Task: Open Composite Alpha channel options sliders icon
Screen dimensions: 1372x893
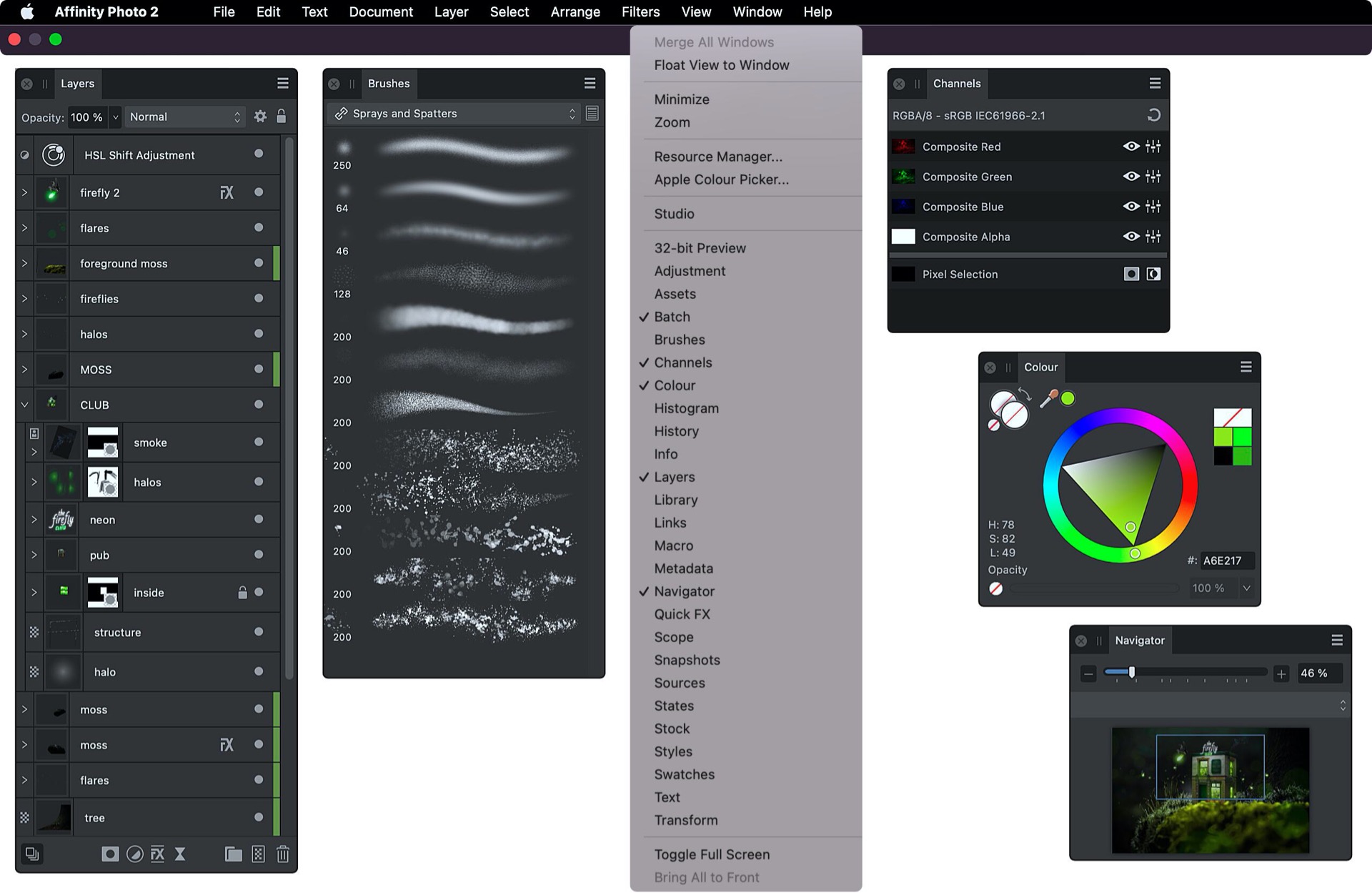Action: coord(1153,237)
